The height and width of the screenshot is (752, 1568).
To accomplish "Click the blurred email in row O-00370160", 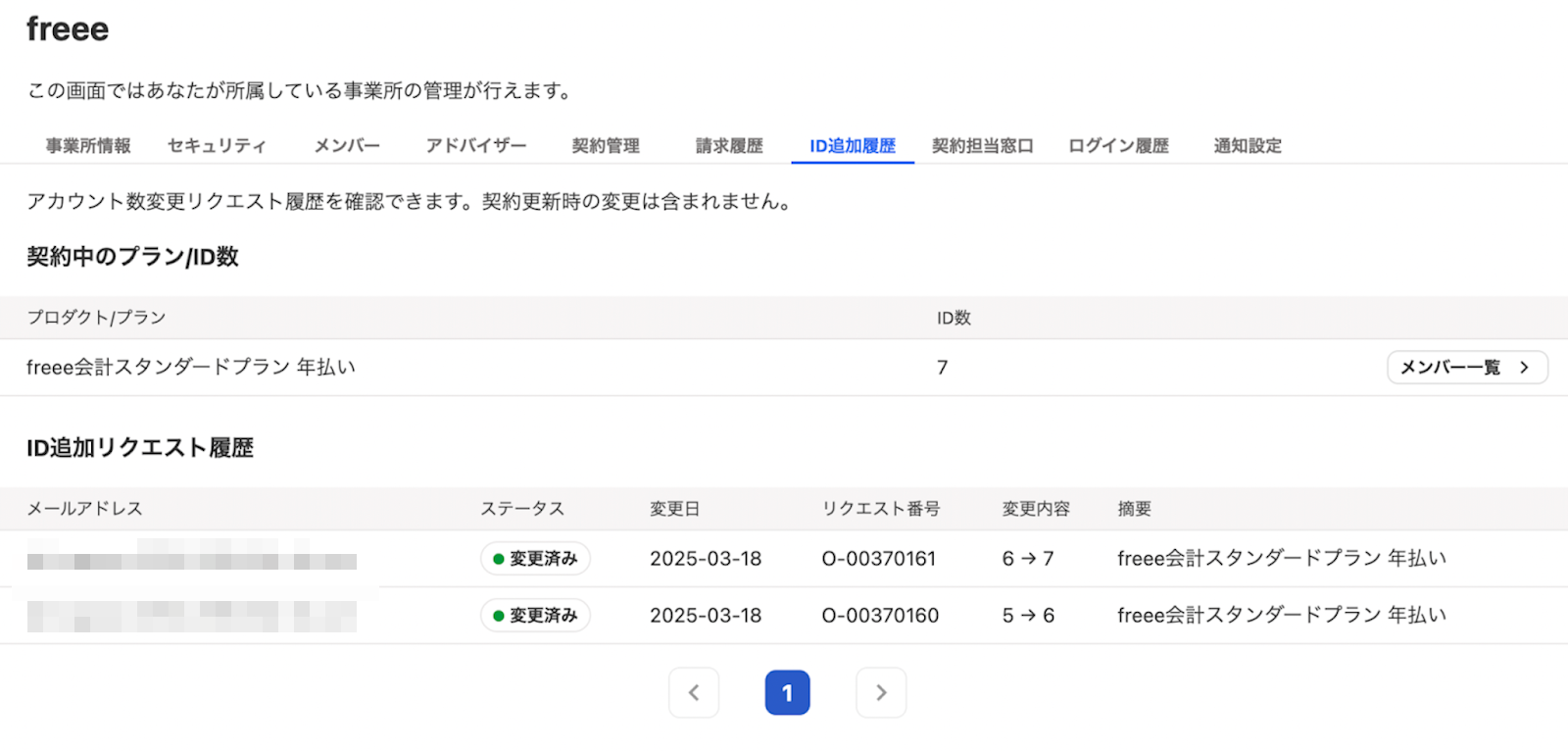I will pyautogui.click(x=192, y=617).
